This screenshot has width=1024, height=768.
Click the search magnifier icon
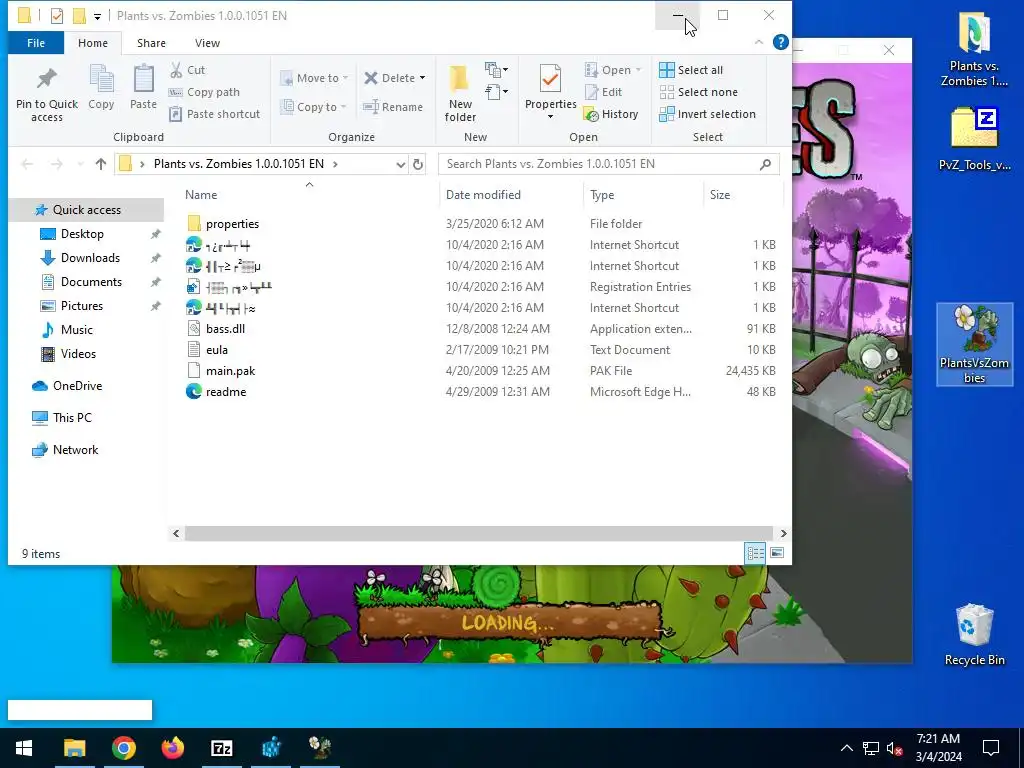pos(765,164)
